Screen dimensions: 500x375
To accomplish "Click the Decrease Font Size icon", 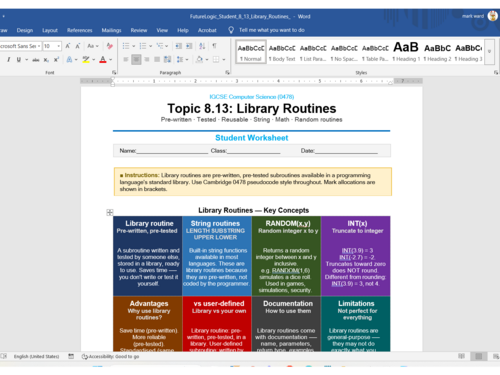I will (x=78, y=46).
